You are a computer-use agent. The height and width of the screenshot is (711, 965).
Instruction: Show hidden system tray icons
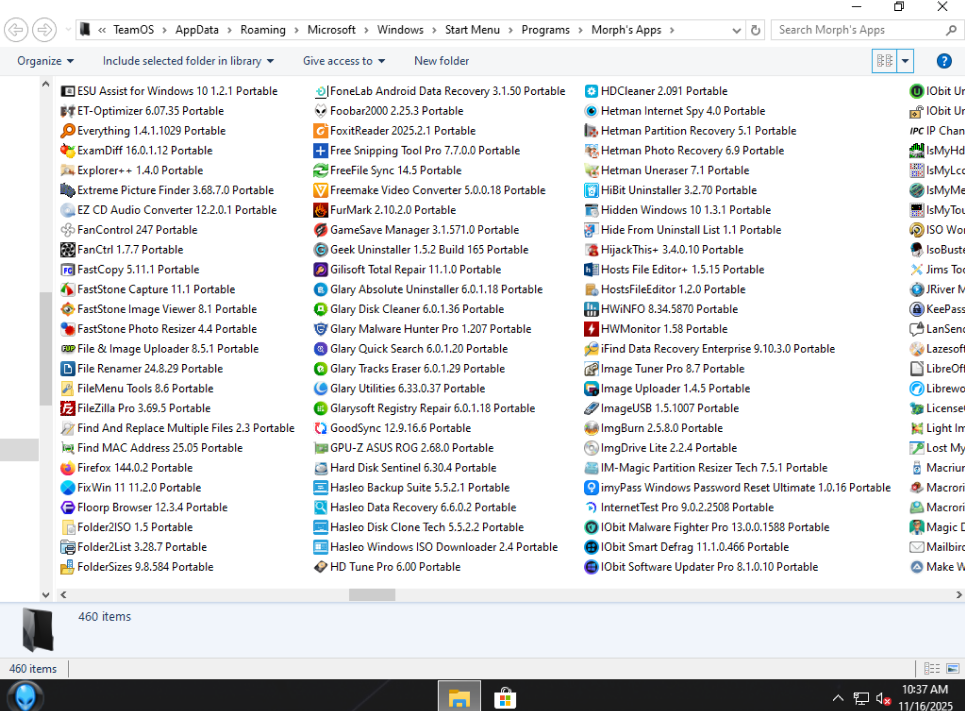tap(838, 698)
